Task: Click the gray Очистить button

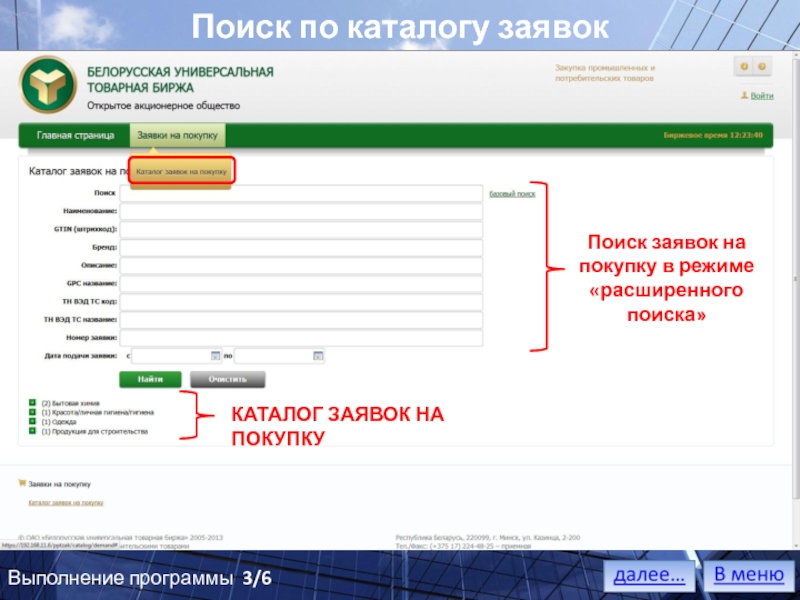Action: (x=228, y=379)
